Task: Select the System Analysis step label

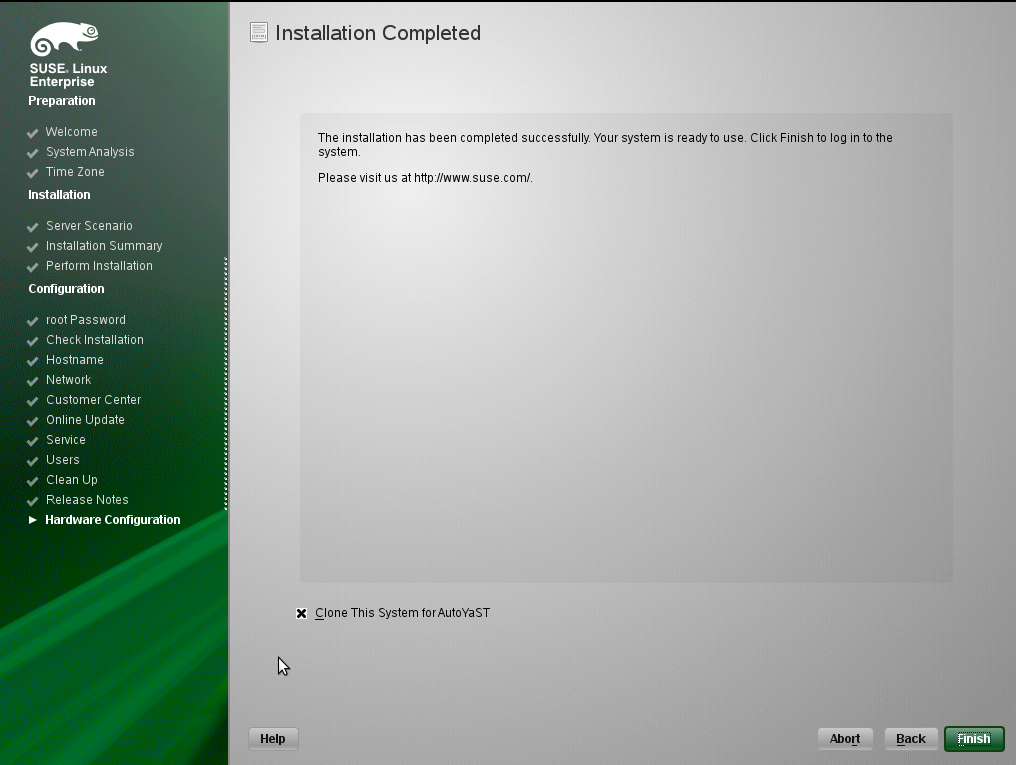Action: tap(90, 152)
